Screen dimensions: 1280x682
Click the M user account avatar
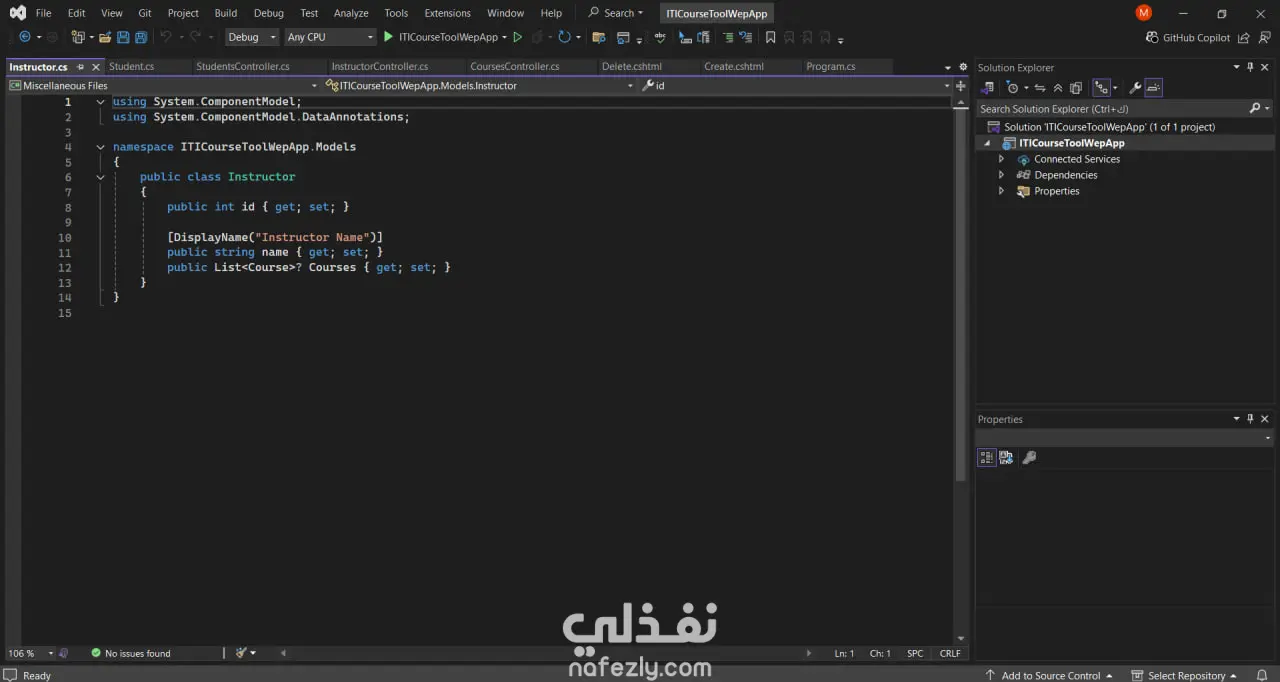click(x=1144, y=13)
